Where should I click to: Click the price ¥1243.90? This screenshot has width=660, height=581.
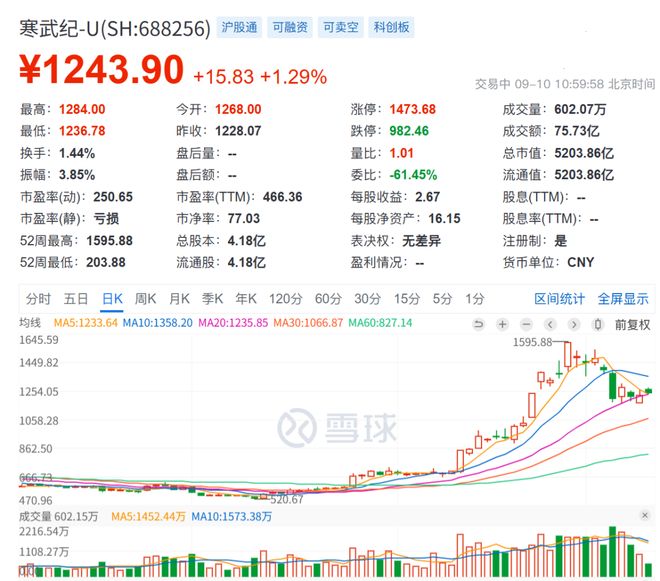[101, 70]
